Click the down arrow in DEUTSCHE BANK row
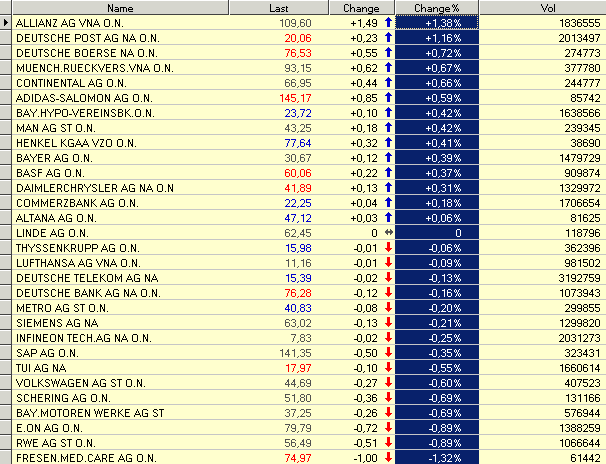The width and height of the screenshot is (606, 464). [x=388, y=293]
